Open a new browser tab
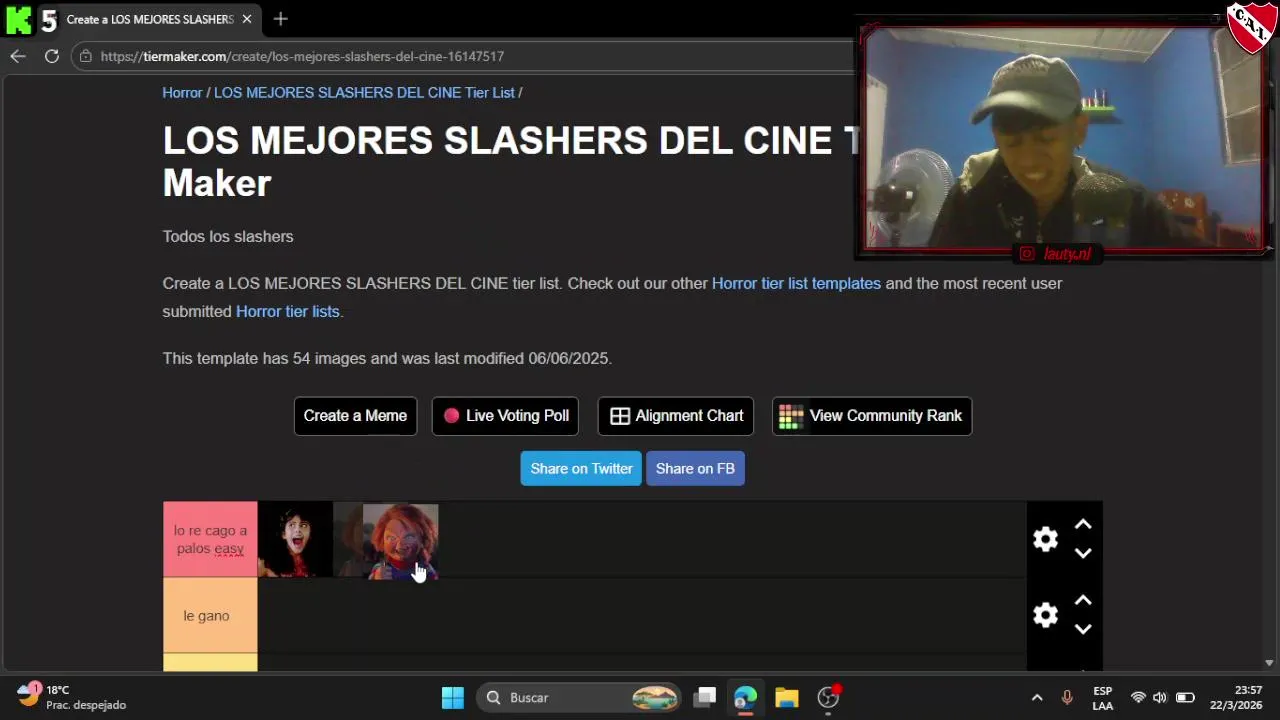Screen dimensions: 1280x720 pyautogui.click(x=281, y=19)
